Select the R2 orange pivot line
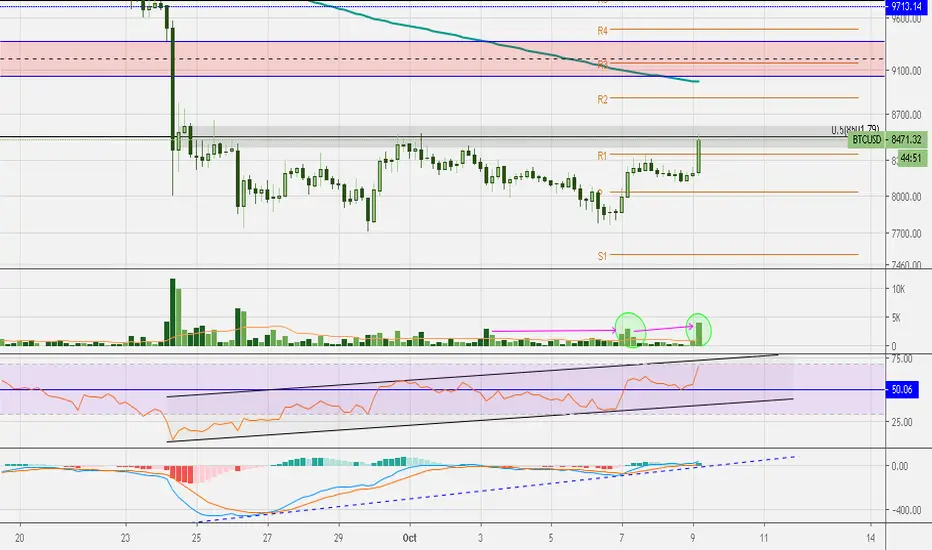932x550 pixels. coord(734,98)
